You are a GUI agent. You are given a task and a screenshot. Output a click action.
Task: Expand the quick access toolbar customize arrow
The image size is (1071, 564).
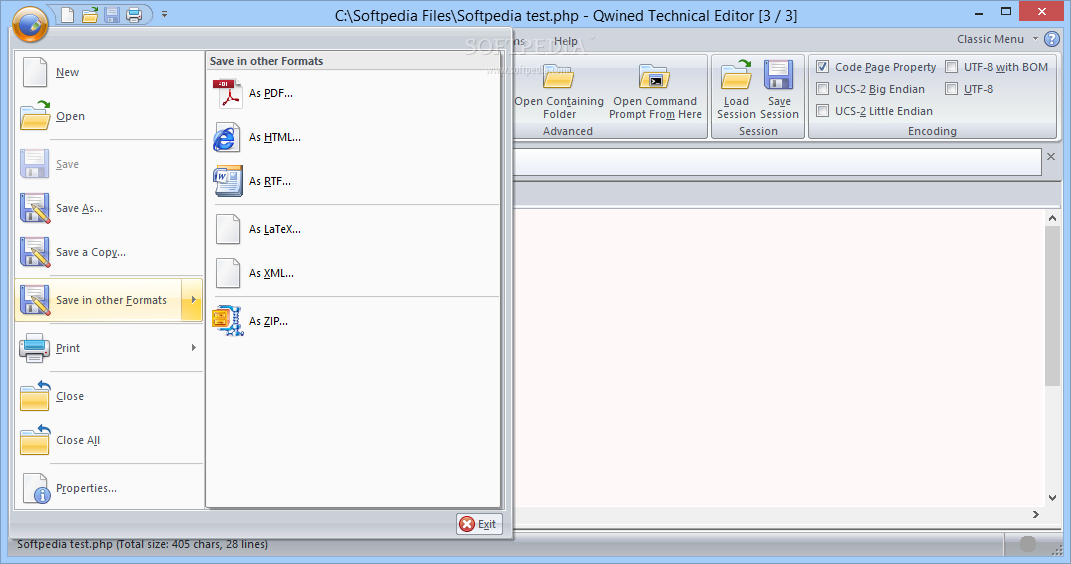pyautogui.click(x=165, y=14)
